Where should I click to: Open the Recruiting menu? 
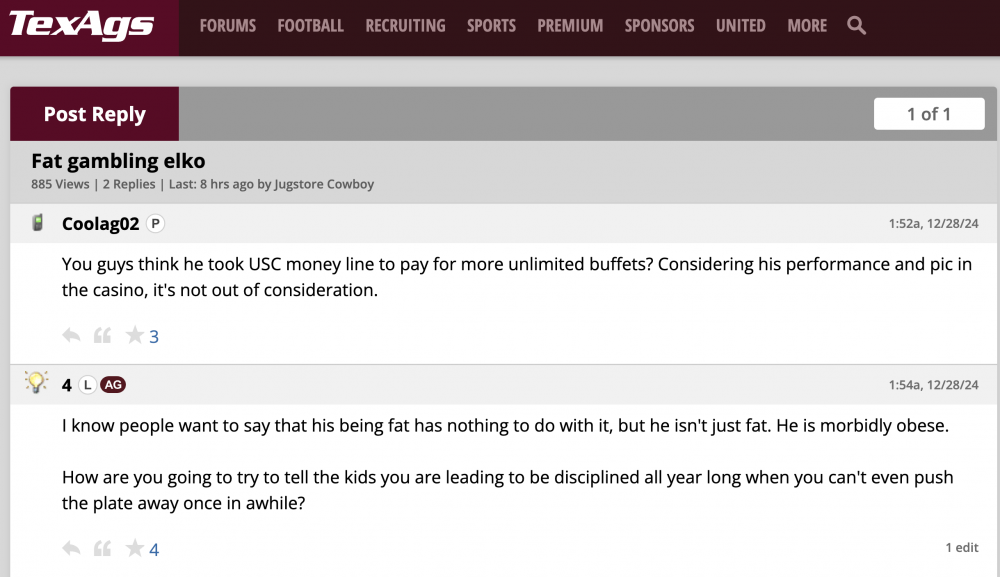(x=405, y=26)
